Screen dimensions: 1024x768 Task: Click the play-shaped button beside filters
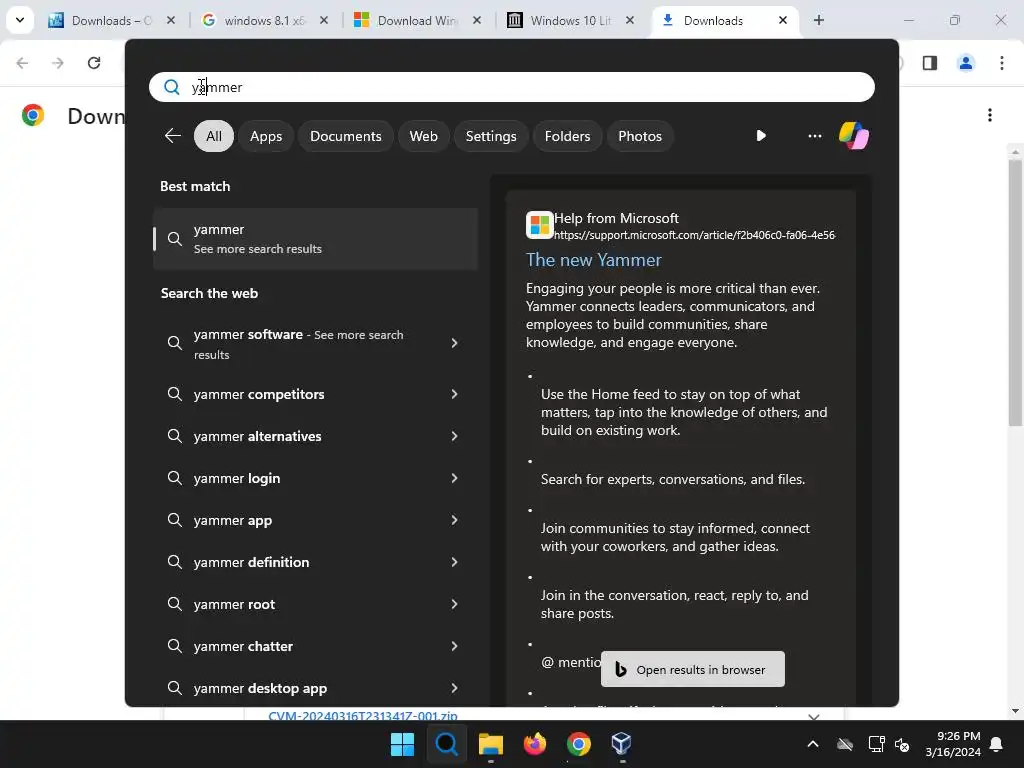[x=761, y=136]
